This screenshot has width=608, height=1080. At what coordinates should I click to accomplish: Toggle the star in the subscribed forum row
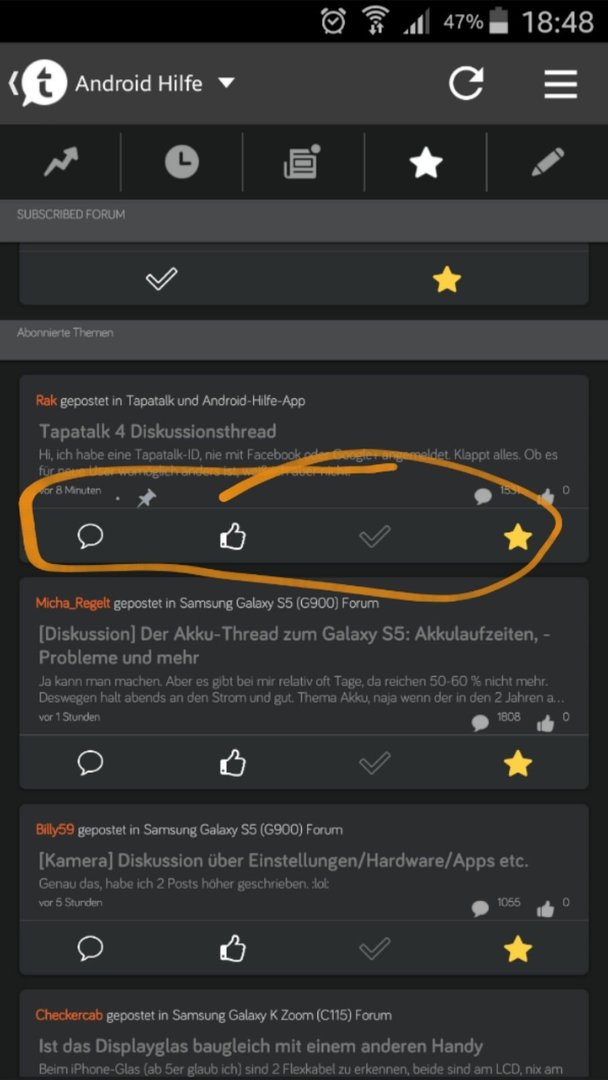[x=446, y=279]
